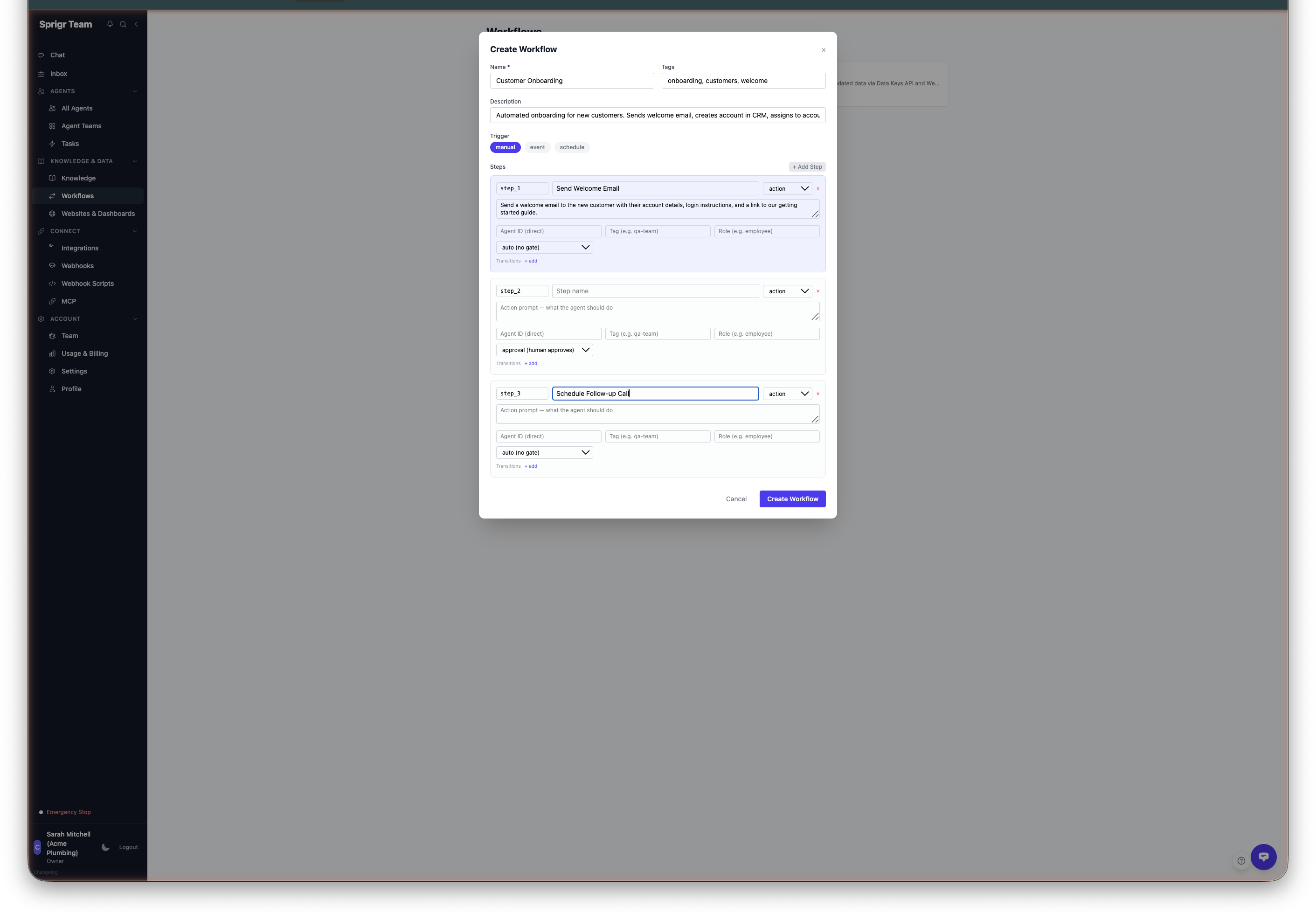Switch trigger to event
The height and width of the screenshot is (913, 1316).
pos(537,147)
